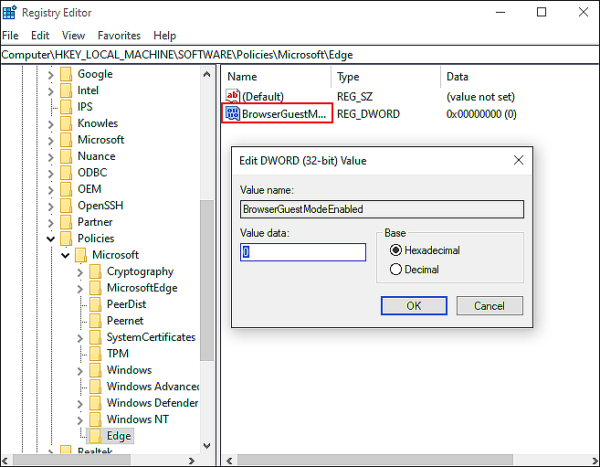Click the tree pane vertical scrollbar
The width and height of the screenshot is (600, 467).
point(208,280)
